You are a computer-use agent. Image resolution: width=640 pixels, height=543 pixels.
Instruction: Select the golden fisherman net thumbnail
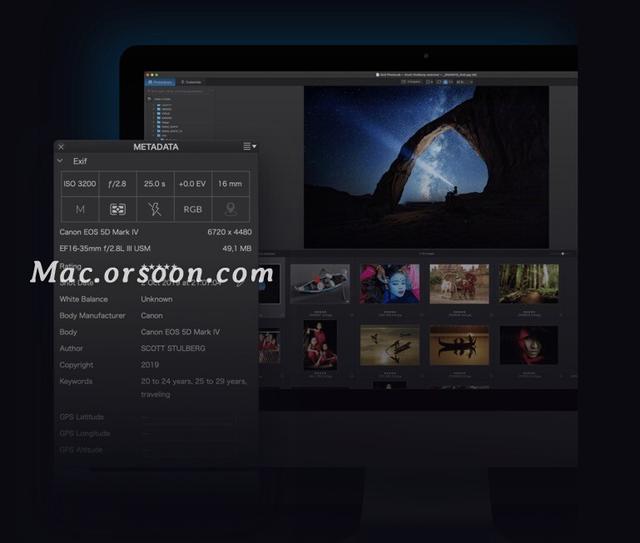pyautogui.click(x=389, y=345)
